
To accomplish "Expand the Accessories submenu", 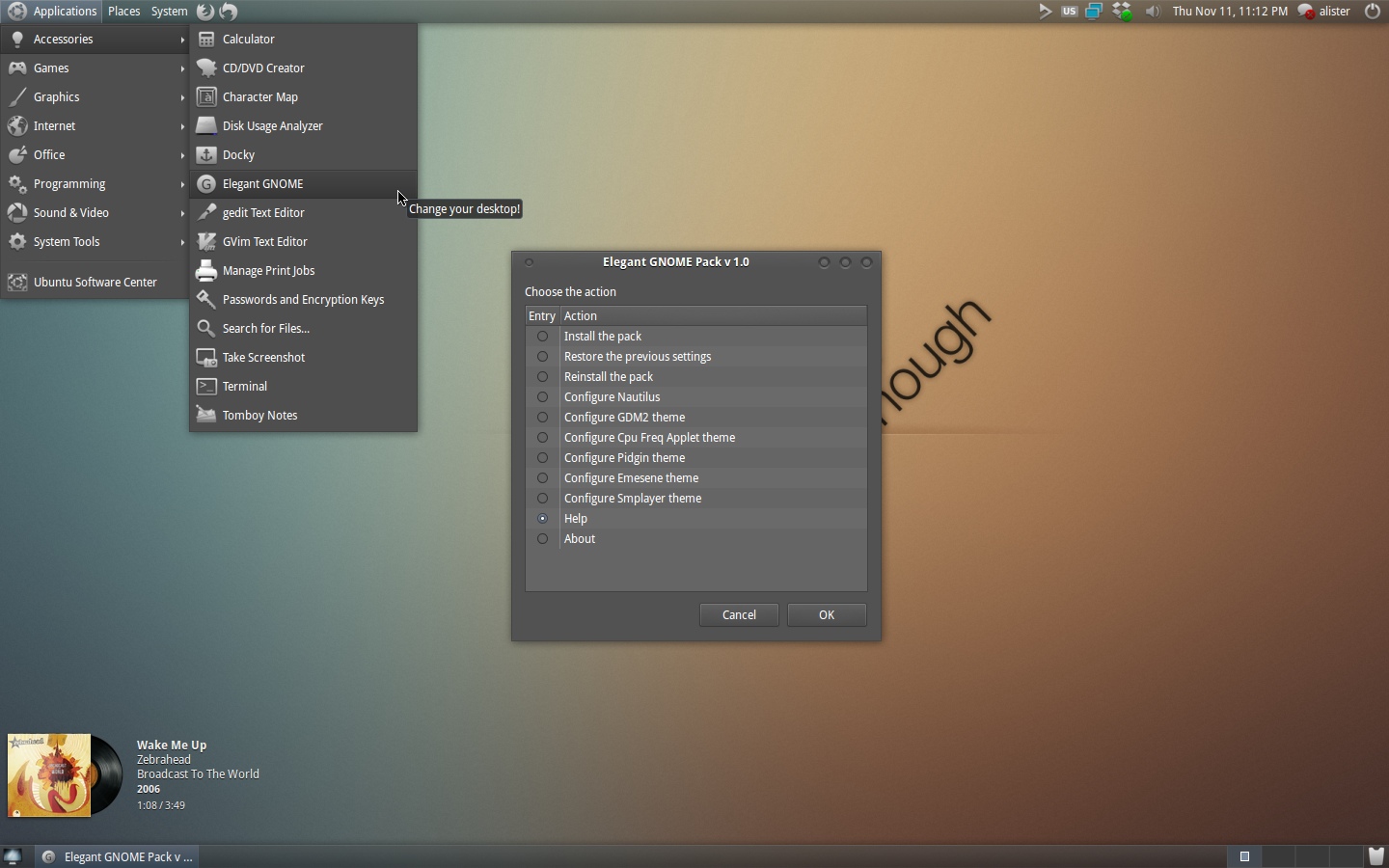I will 95,40.
